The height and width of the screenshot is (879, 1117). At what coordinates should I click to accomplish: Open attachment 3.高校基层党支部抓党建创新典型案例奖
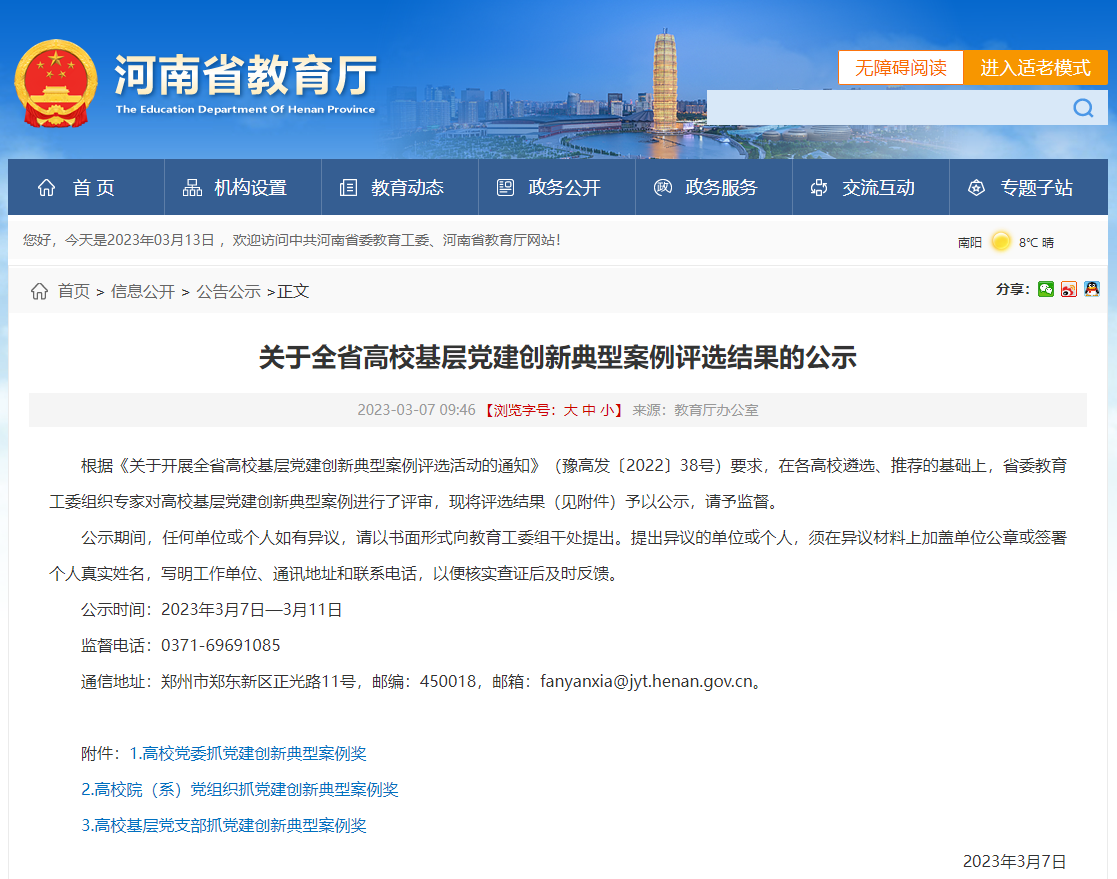point(224,825)
